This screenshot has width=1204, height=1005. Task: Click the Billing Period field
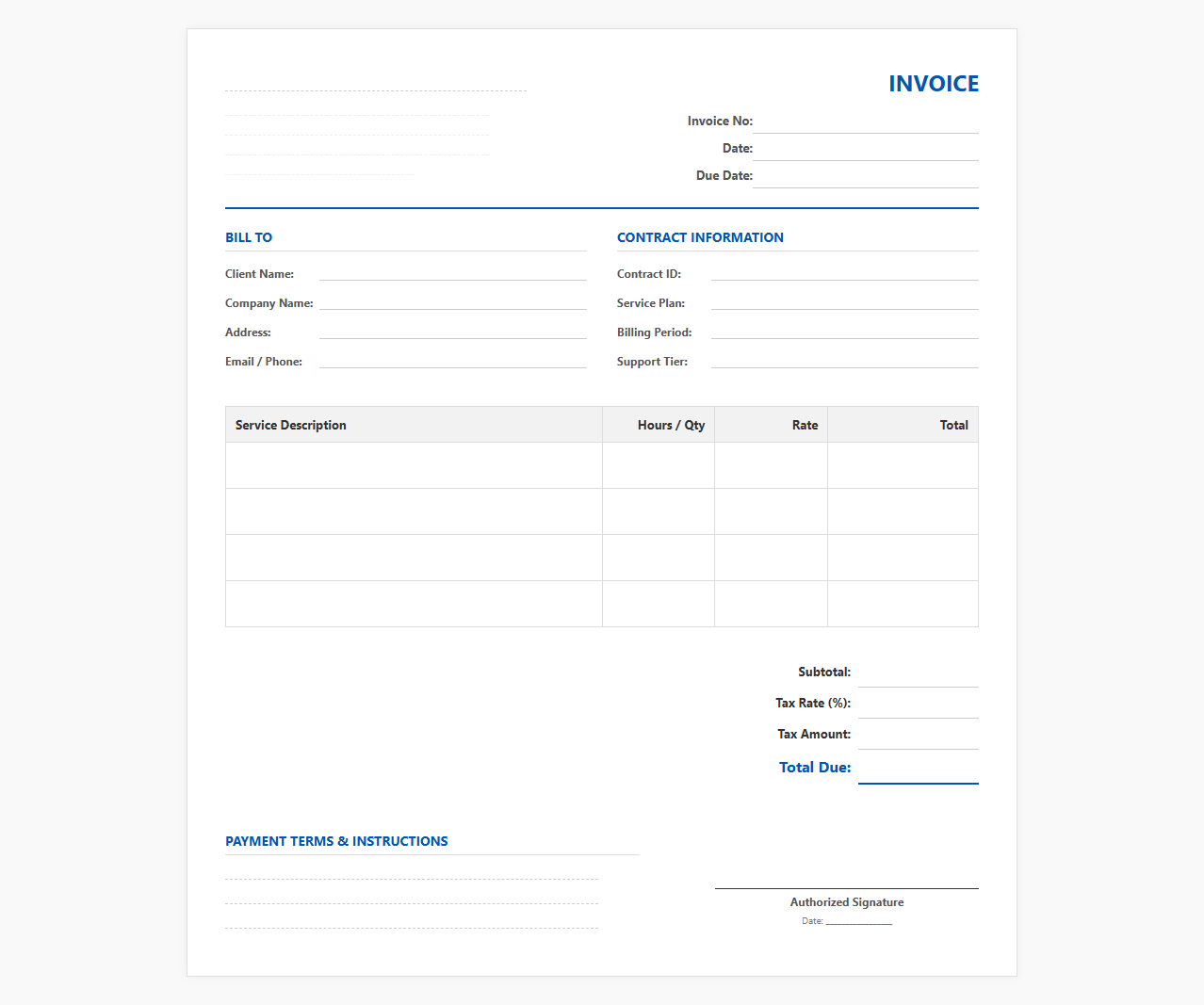pos(845,332)
